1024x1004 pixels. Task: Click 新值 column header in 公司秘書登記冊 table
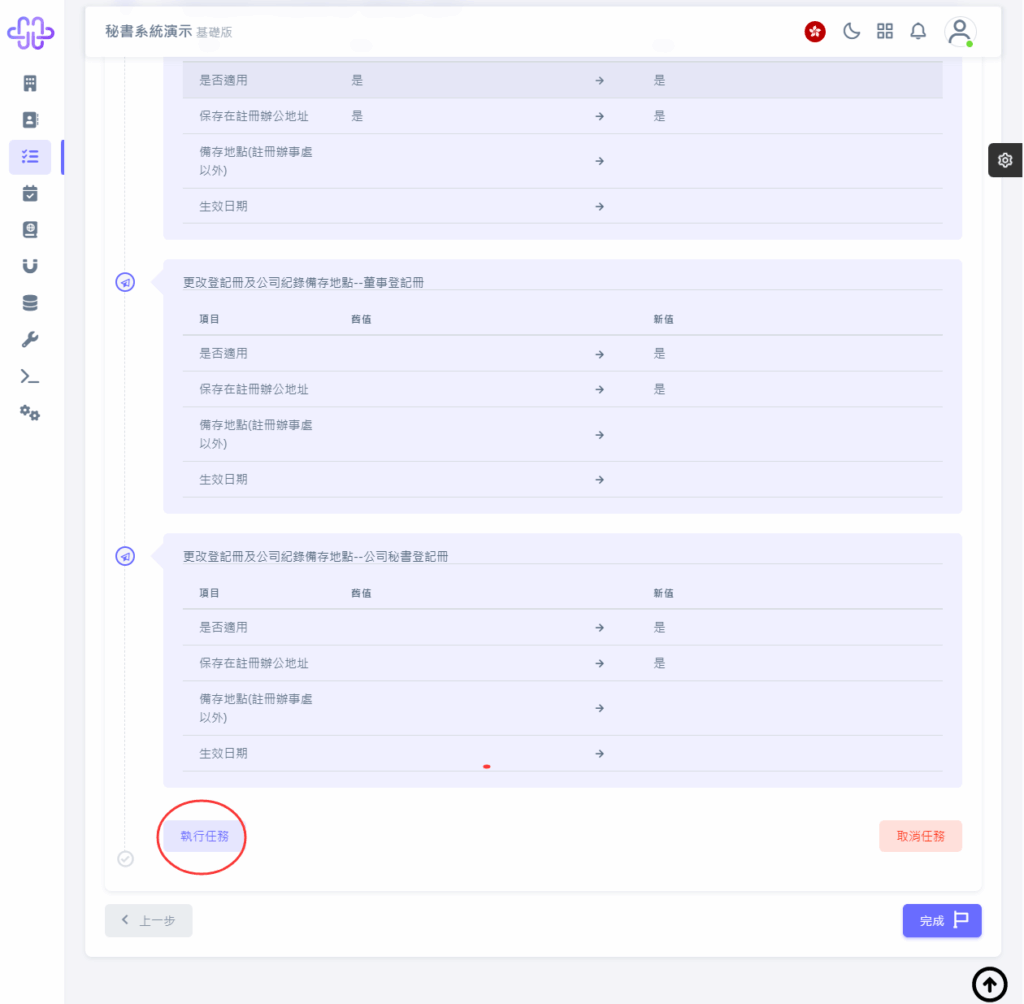[x=664, y=592]
